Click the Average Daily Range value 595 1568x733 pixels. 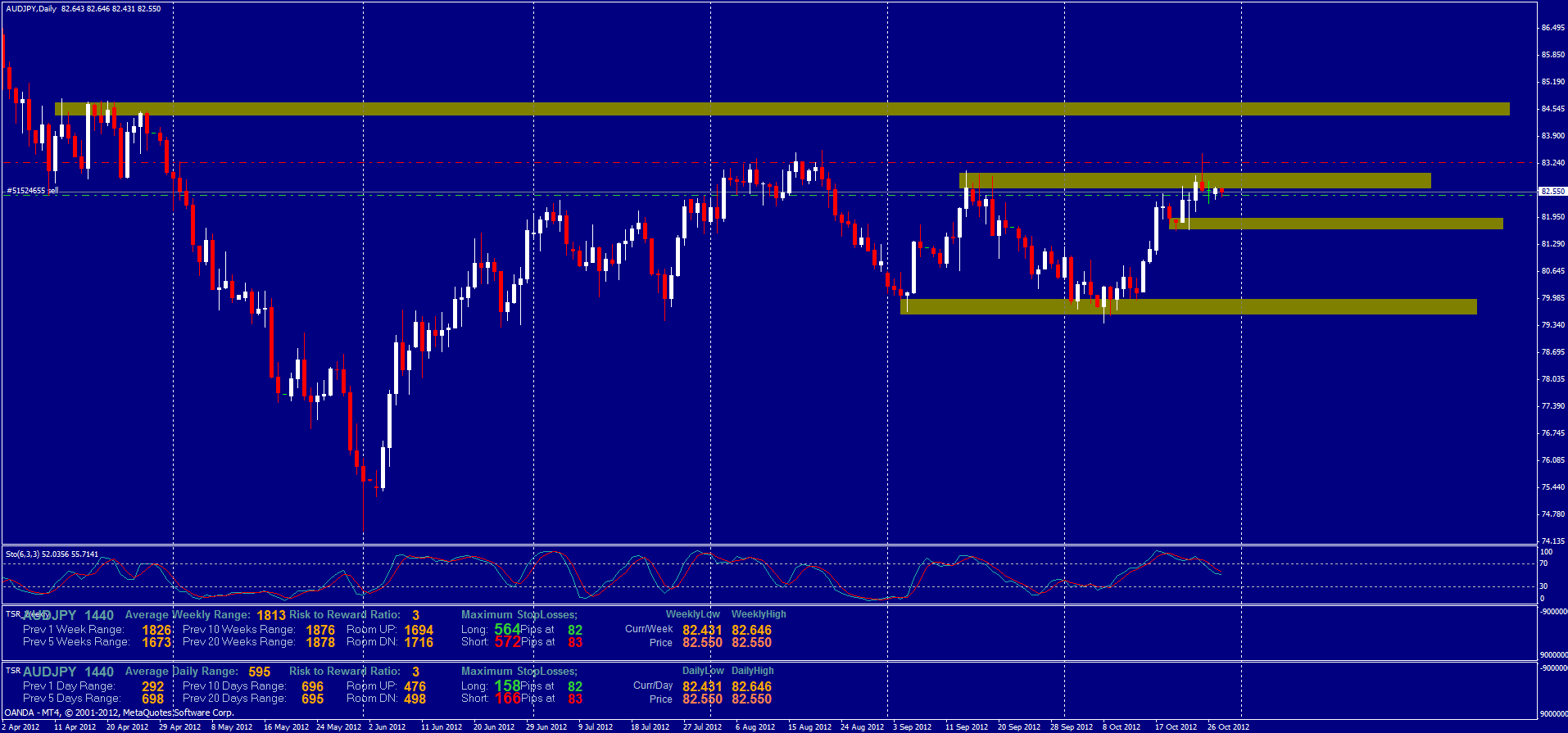(x=259, y=672)
